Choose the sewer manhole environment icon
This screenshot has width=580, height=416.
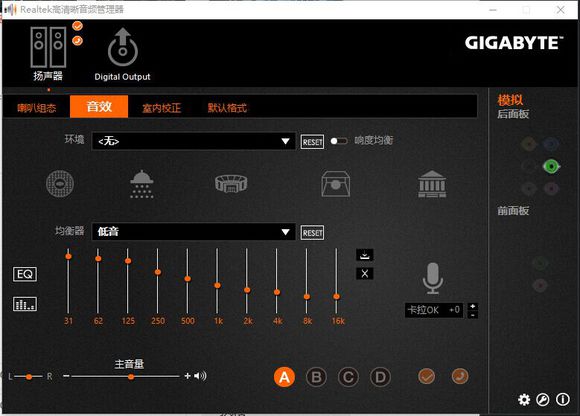click(x=60, y=183)
